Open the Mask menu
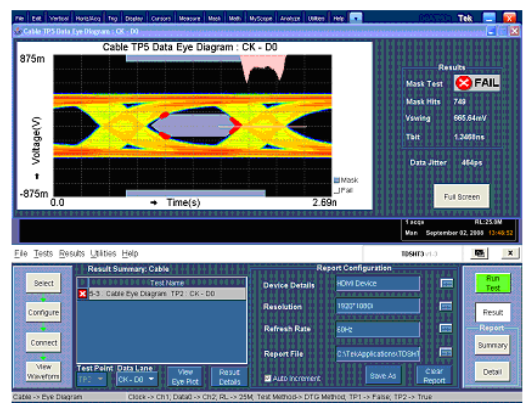Image resolution: width=532 pixels, height=412 pixels. click(214, 18)
